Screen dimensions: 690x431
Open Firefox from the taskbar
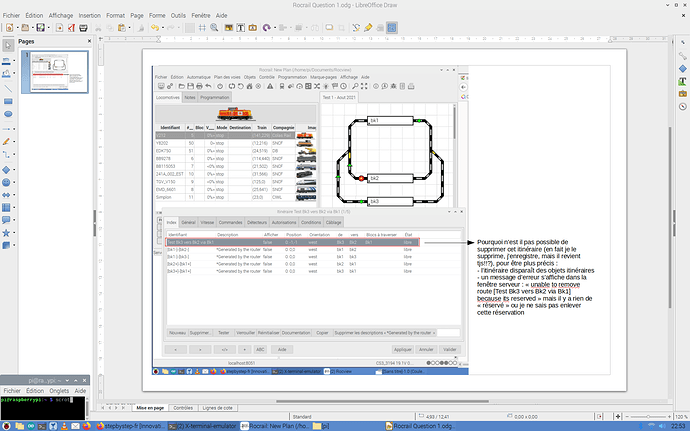pos(86,426)
